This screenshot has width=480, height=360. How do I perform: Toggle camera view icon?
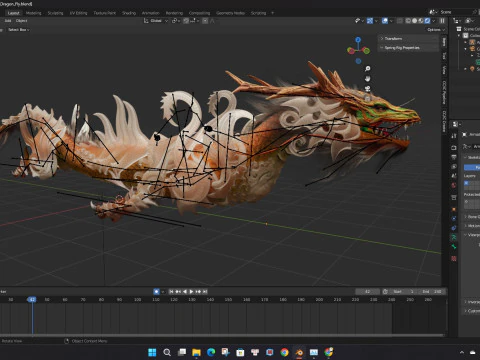coord(367,89)
